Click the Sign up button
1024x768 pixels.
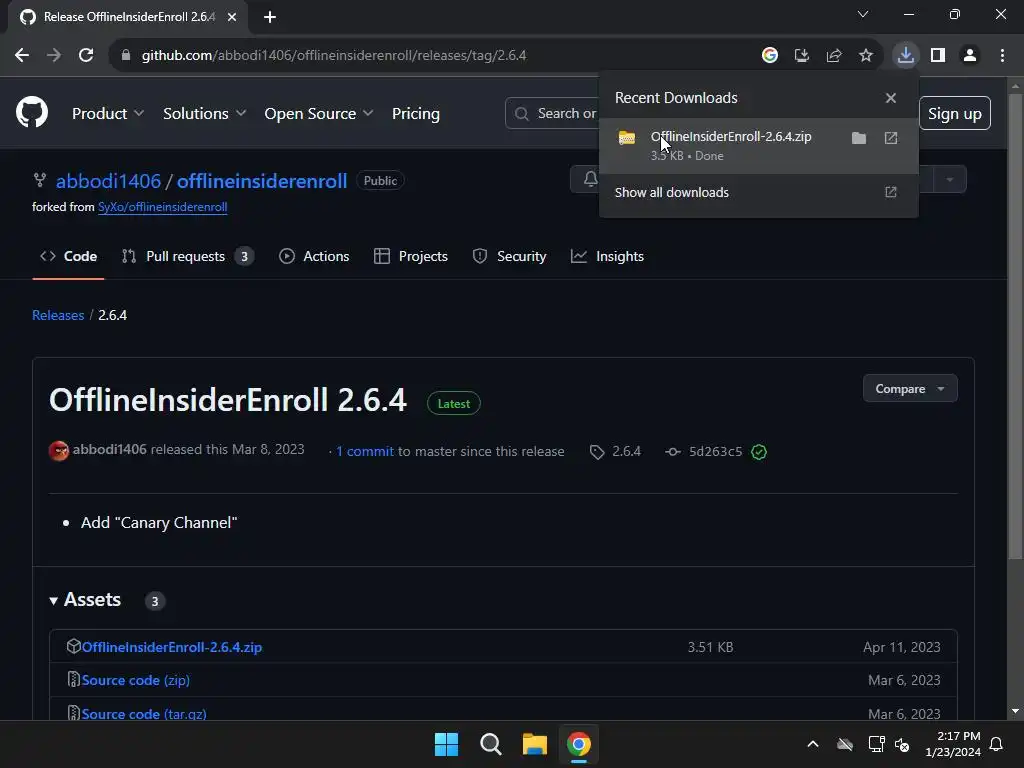pyautogui.click(x=954, y=114)
